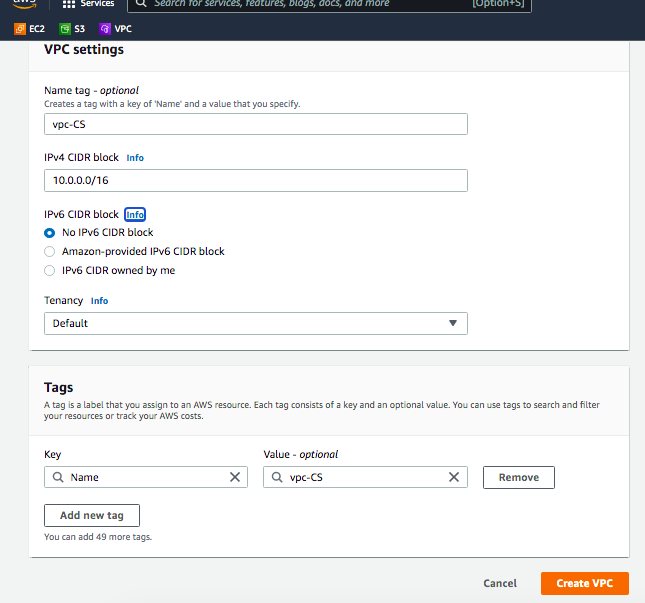Click the magnifier icon in Key field
645x603 pixels.
point(58,477)
